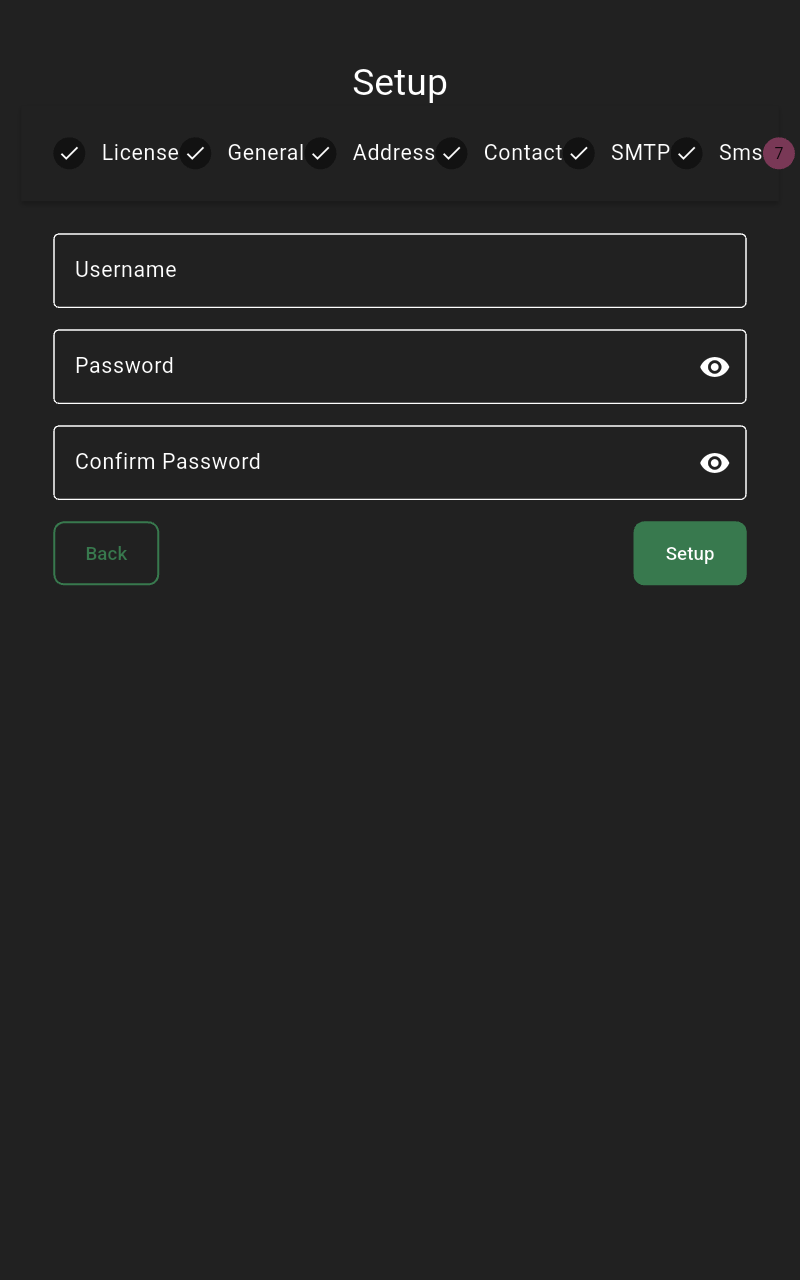Jump to the SMTP step
The image size is (800, 1280).
[x=640, y=153]
